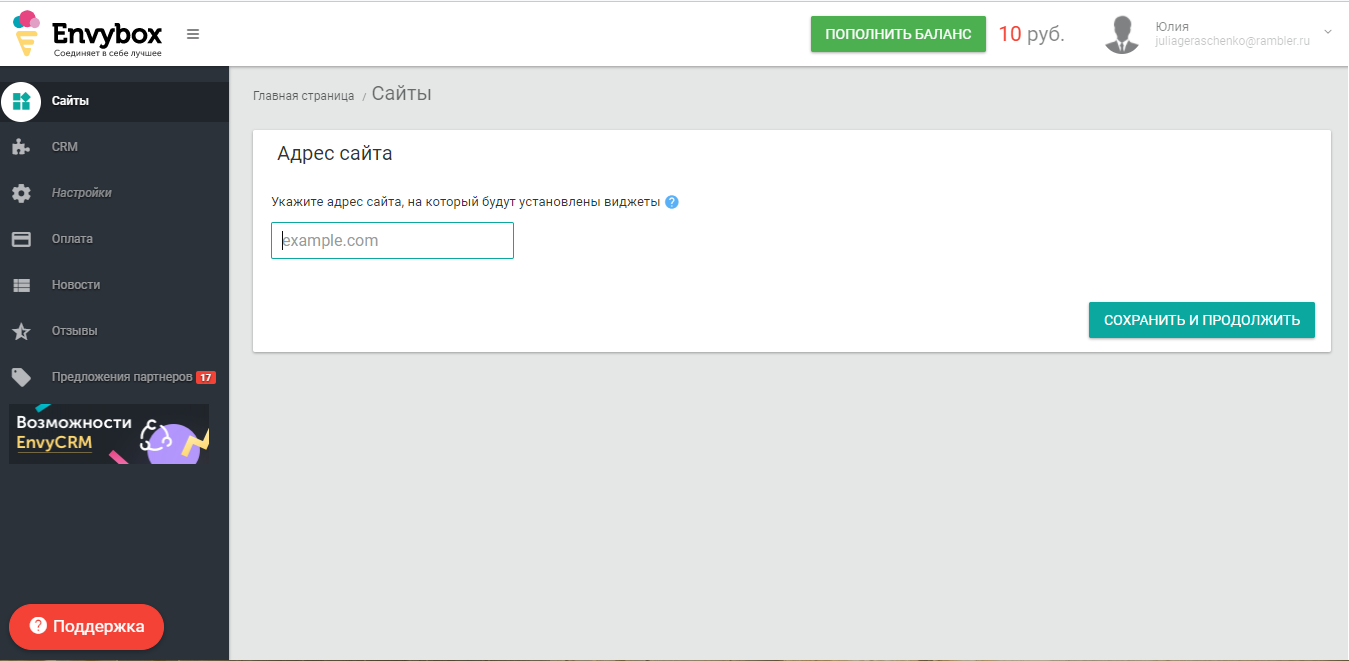Click the Настройки gear icon
This screenshot has height=661, width=1349.
coord(21,193)
